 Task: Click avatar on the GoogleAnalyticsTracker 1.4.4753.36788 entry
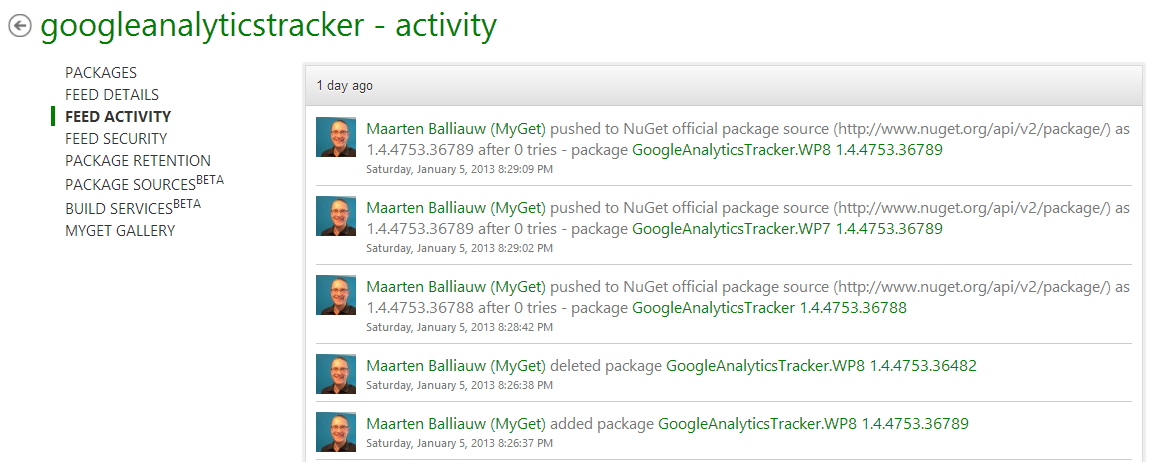coord(336,295)
